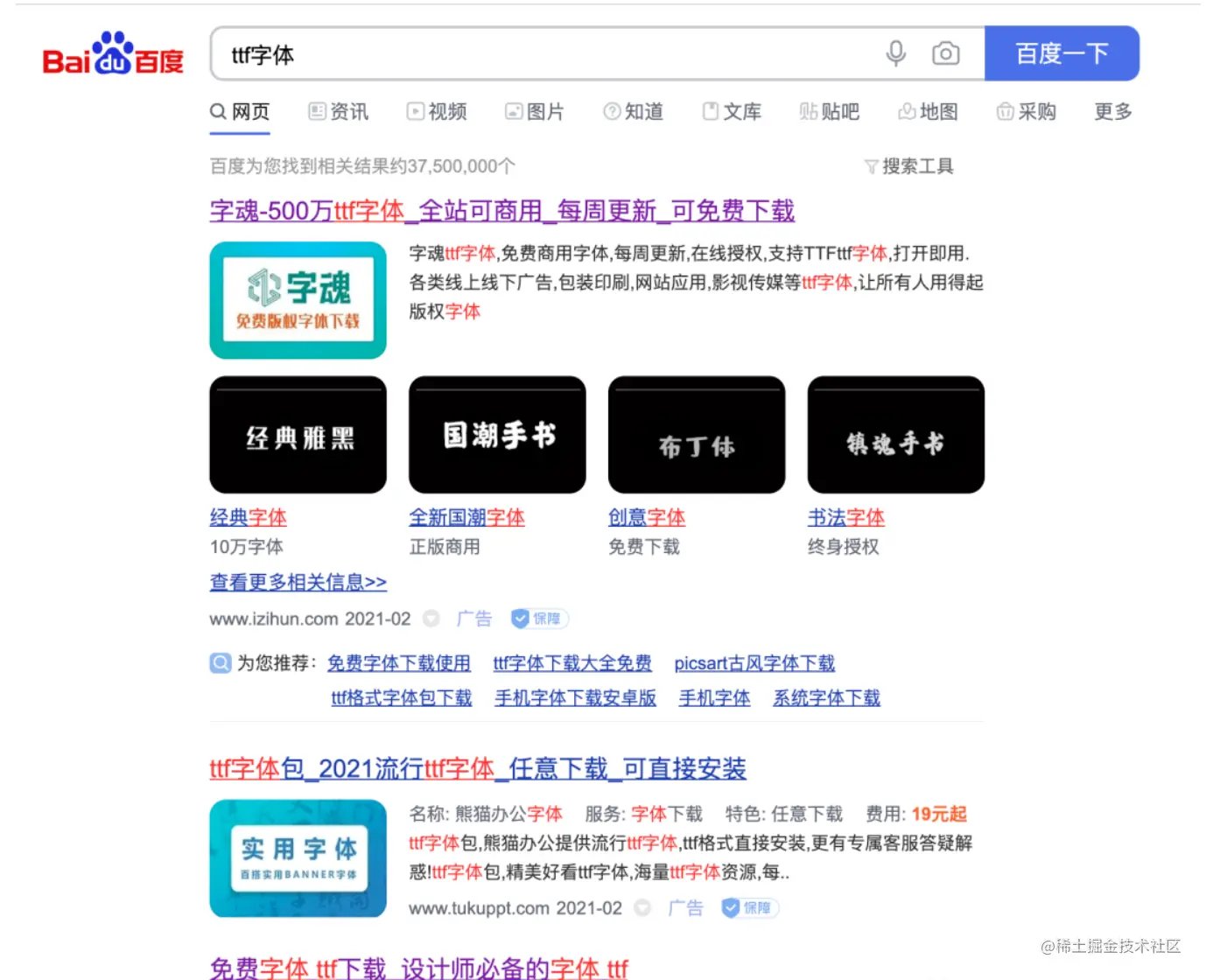Open the 图片 tab
Viewport: 1206px width, 980px height.
coord(535,112)
